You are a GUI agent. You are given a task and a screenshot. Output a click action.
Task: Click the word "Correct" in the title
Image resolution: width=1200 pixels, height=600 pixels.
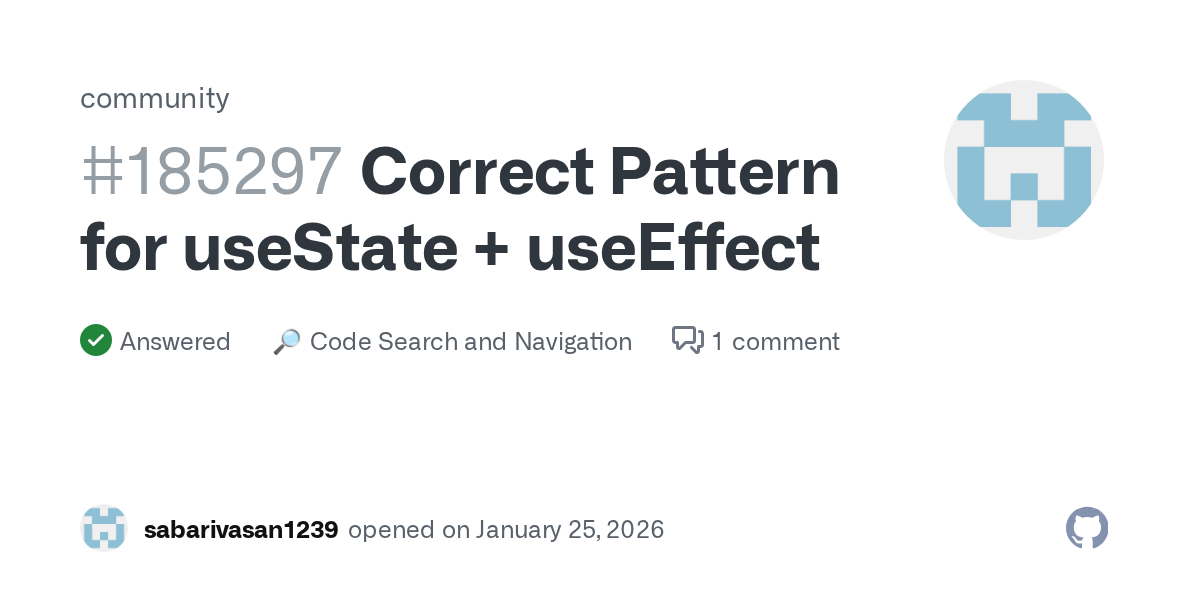476,172
